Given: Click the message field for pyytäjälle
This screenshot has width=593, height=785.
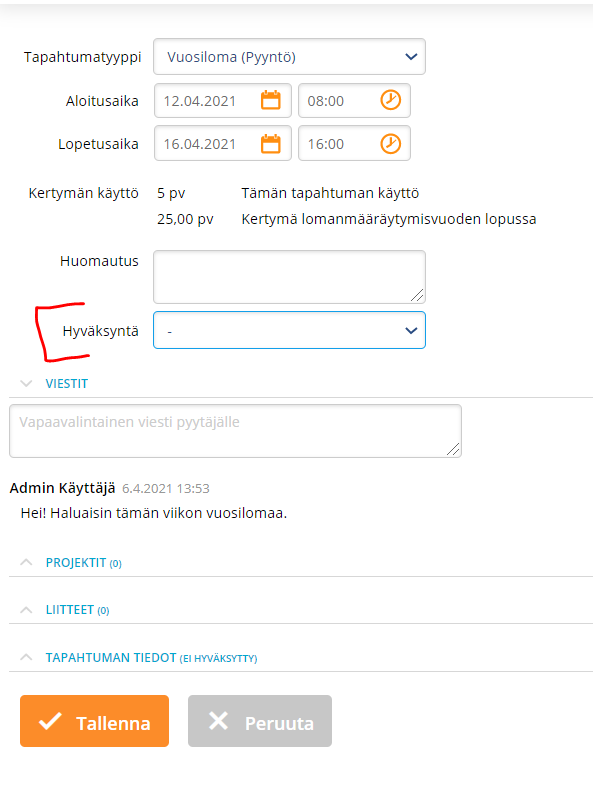Looking at the screenshot, I should [x=235, y=431].
